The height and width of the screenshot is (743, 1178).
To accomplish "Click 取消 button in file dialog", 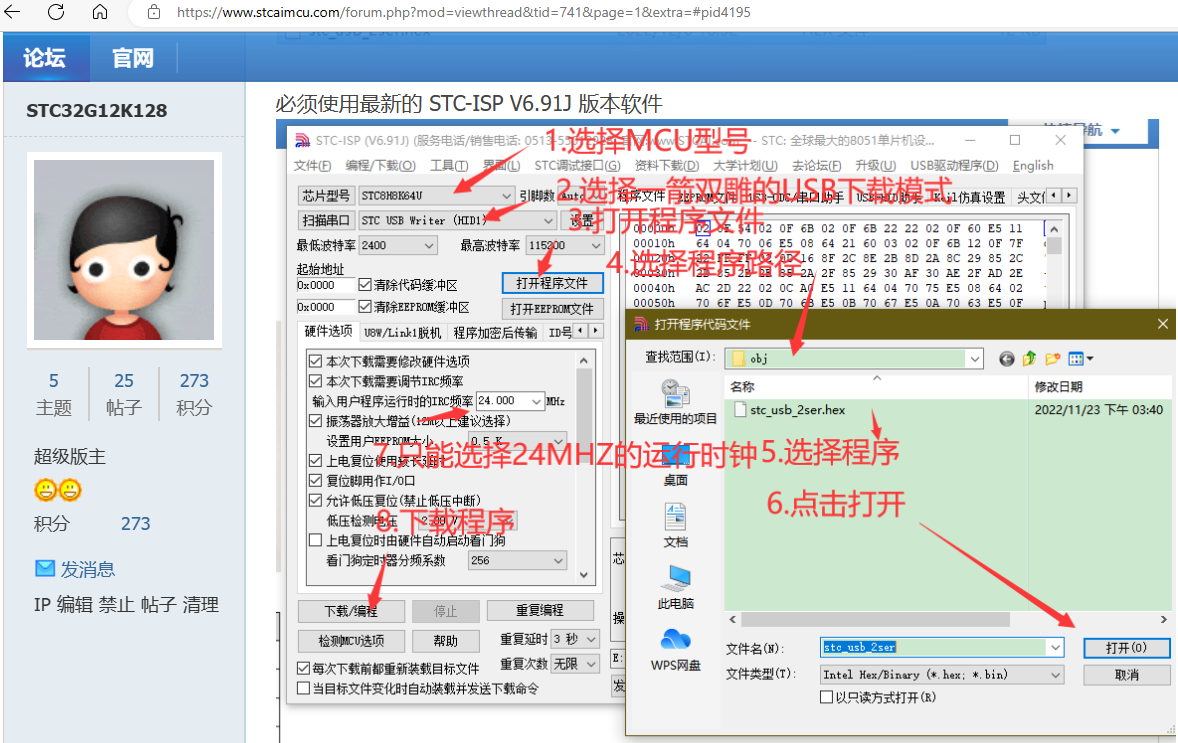I will 1126,675.
